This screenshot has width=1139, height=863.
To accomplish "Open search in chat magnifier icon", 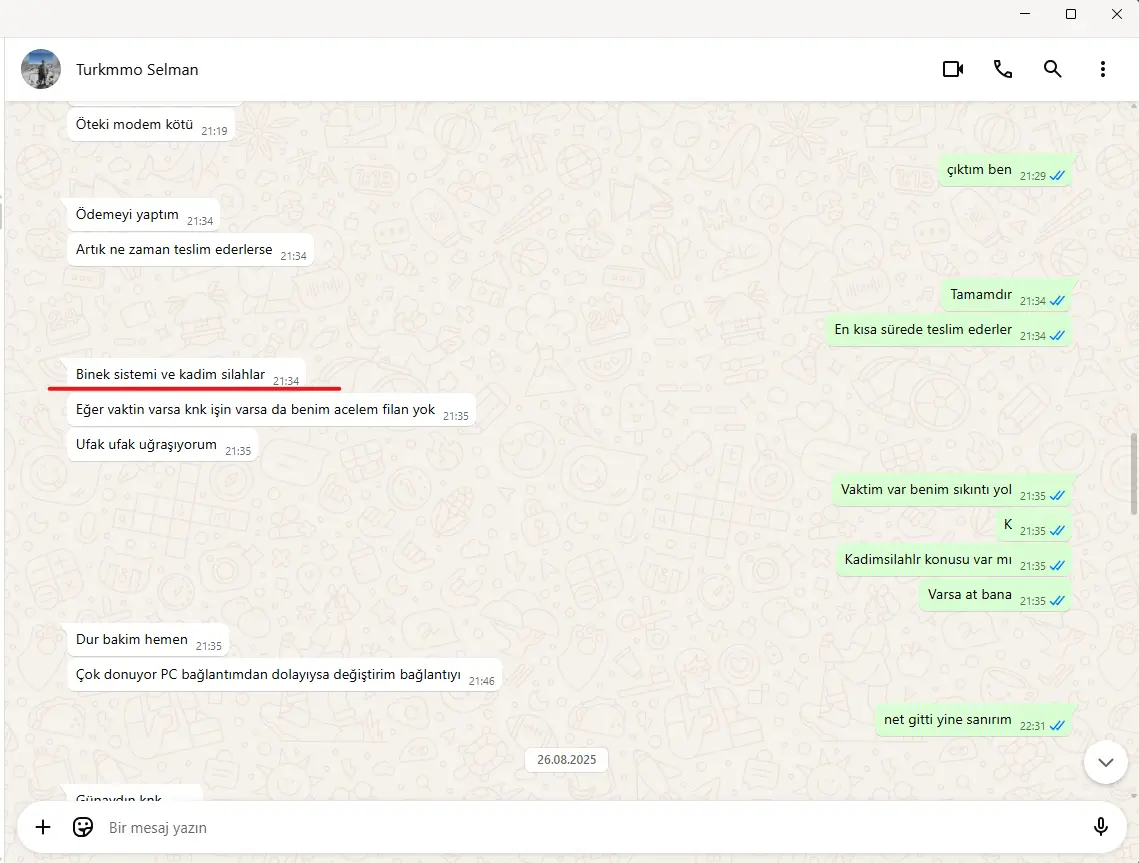I will pos(1053,69).
